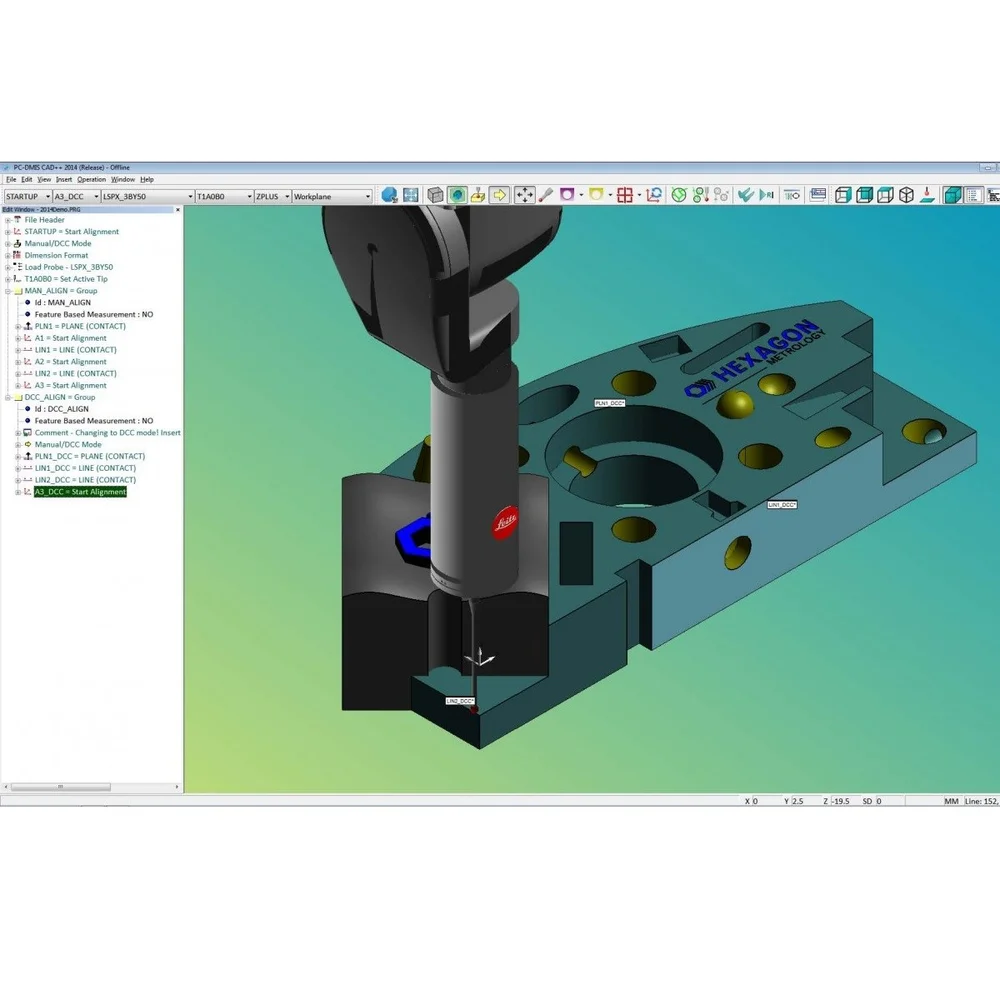Click the dimension tolerance toolbar icon

click(792, 195)
